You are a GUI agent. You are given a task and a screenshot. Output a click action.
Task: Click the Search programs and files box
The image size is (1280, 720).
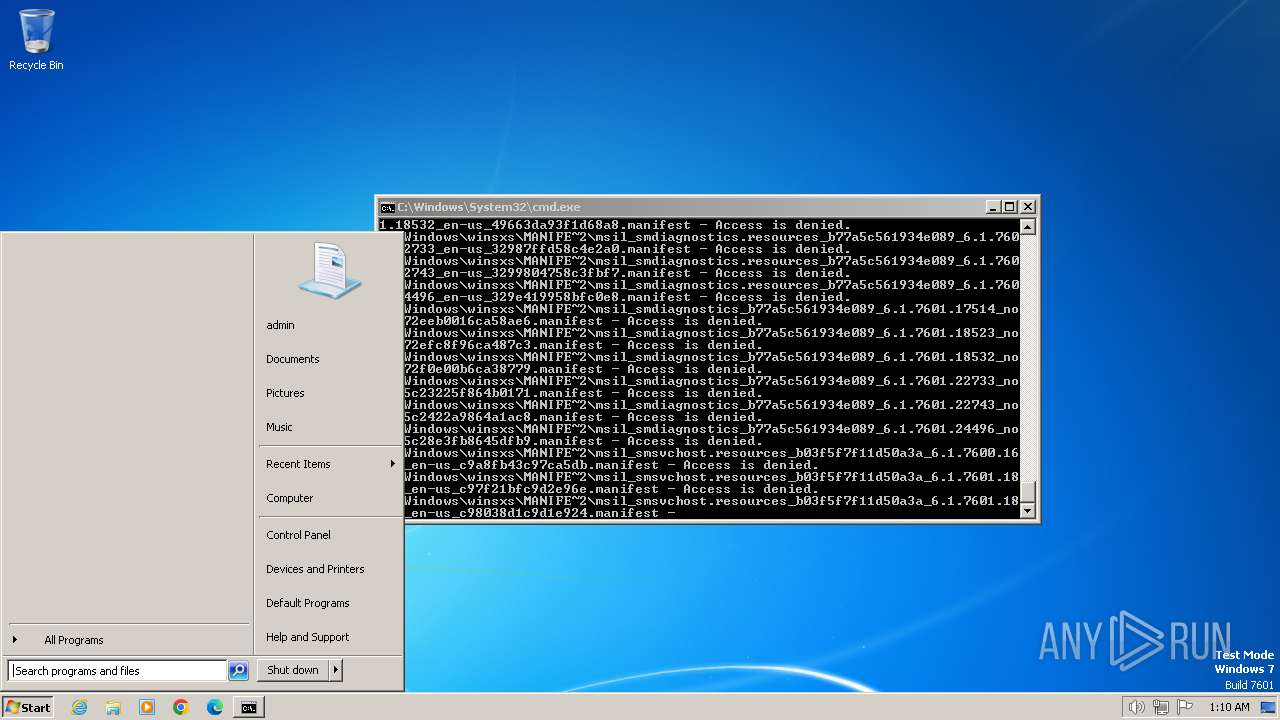coord(117,671)
